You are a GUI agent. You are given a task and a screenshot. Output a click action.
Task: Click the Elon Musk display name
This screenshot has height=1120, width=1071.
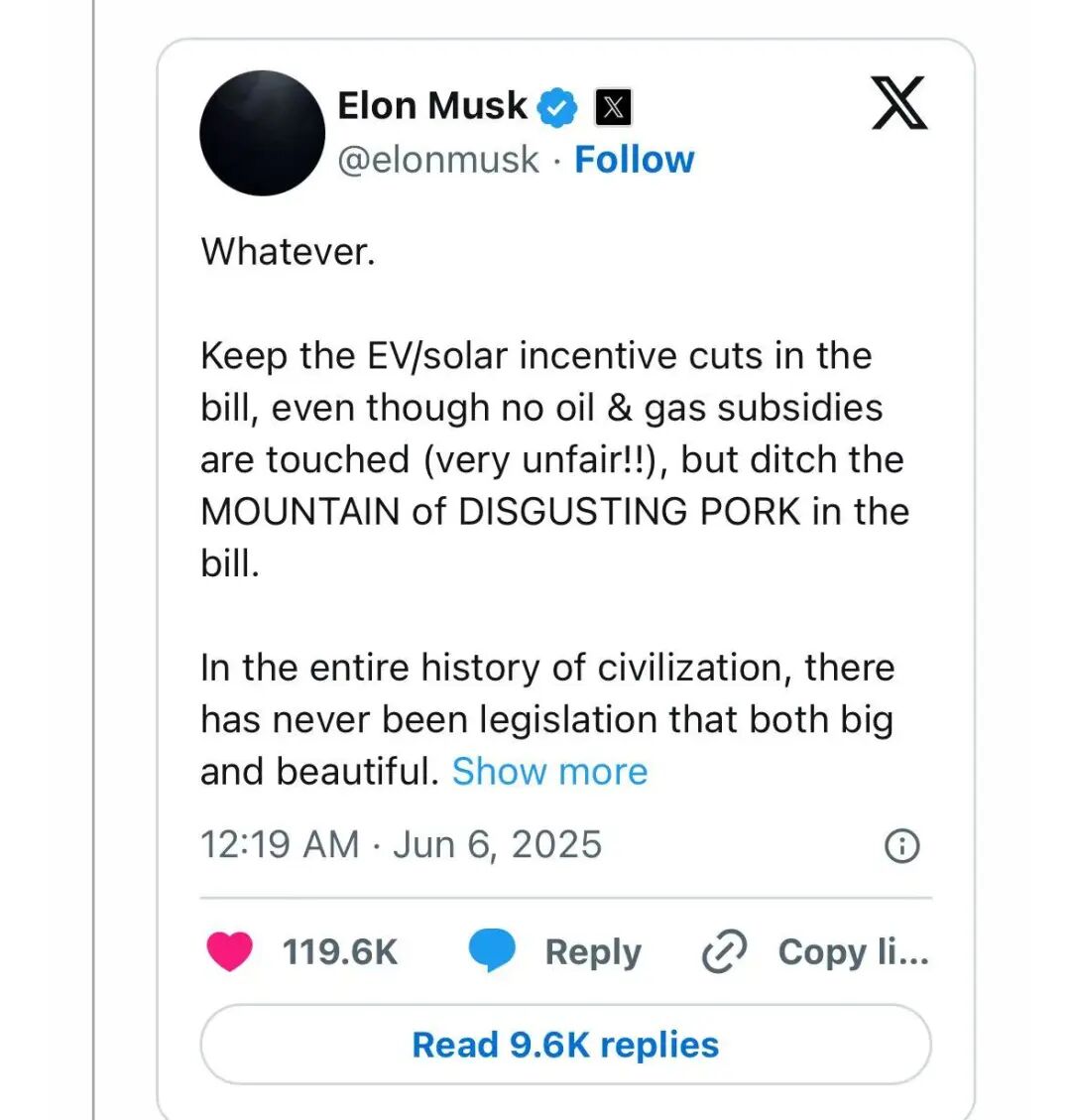click(x=432, y=105)
